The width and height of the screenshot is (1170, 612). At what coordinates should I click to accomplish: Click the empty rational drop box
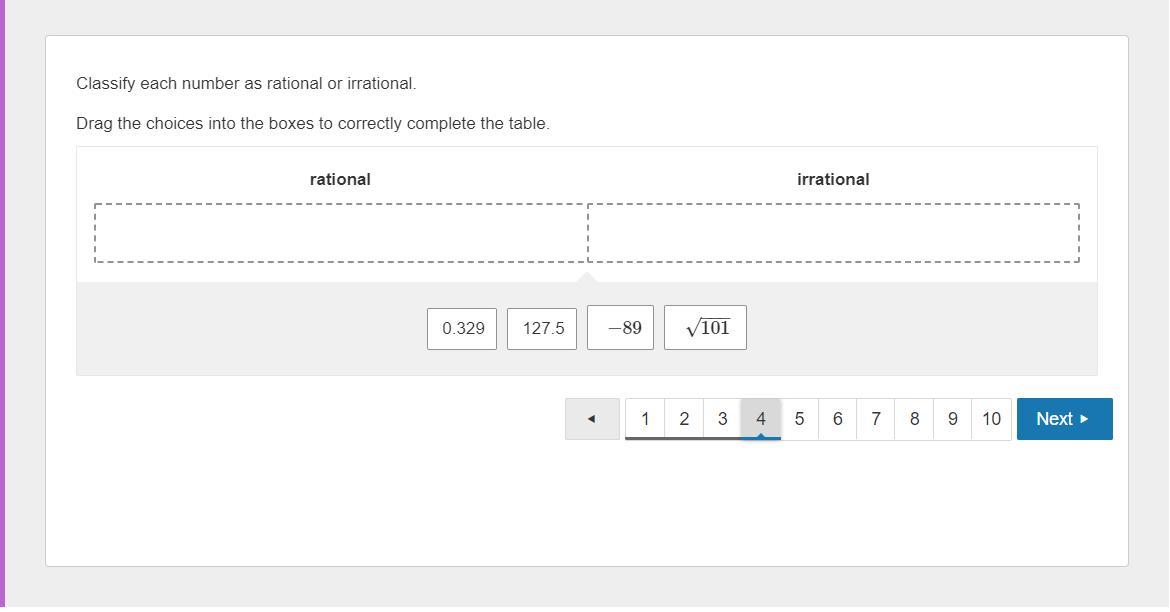coord(340,233)
